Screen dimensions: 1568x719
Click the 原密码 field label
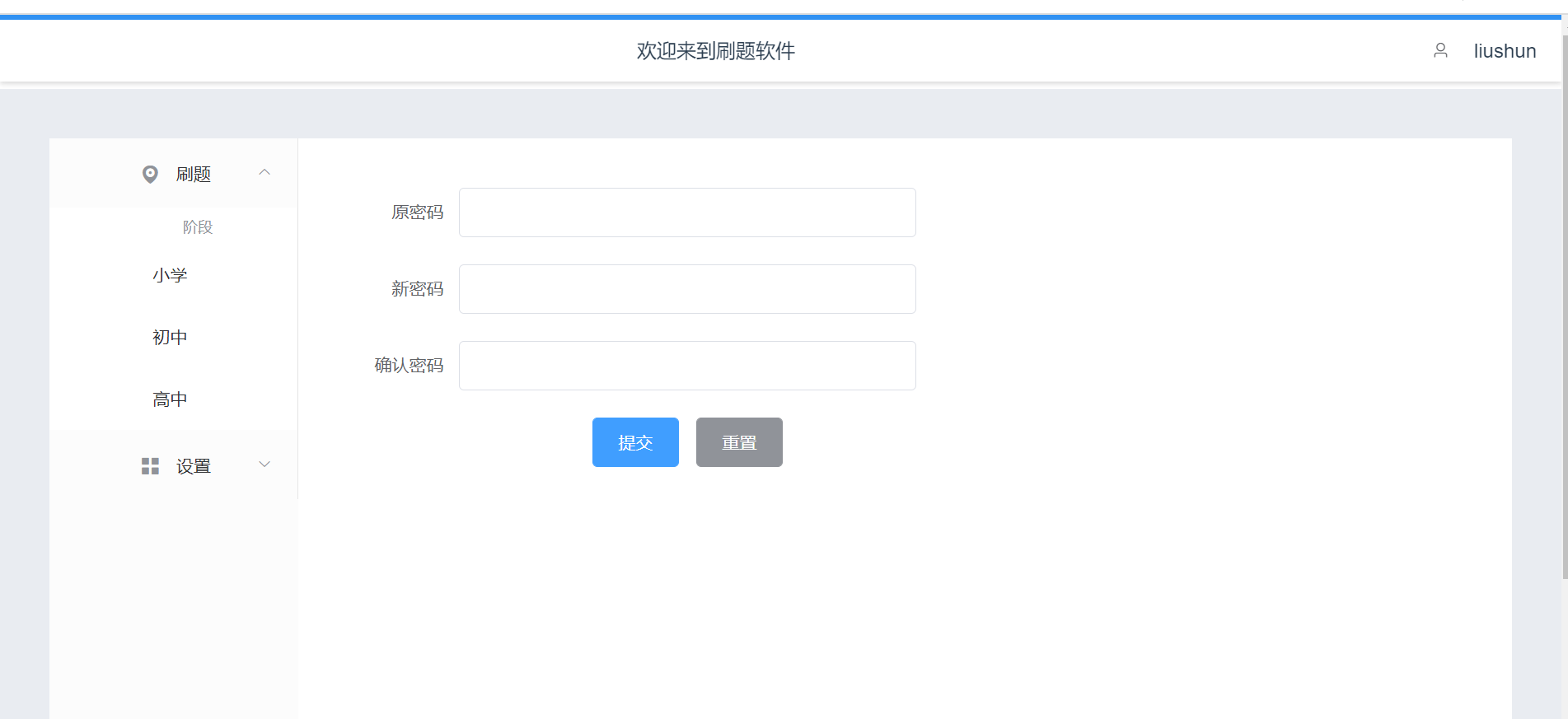(x=418, y=212)
